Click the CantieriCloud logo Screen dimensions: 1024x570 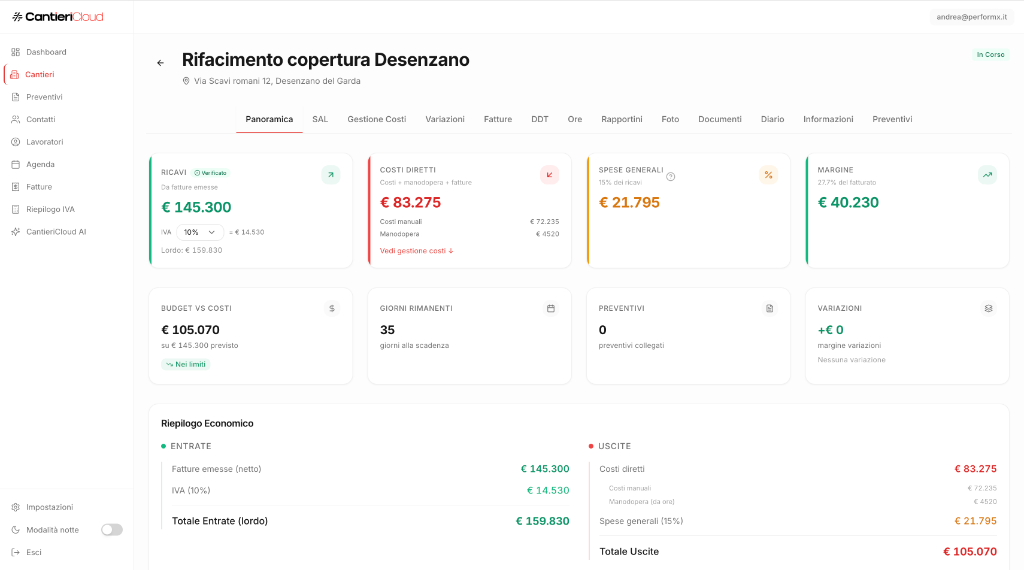(x=57, y=16)
